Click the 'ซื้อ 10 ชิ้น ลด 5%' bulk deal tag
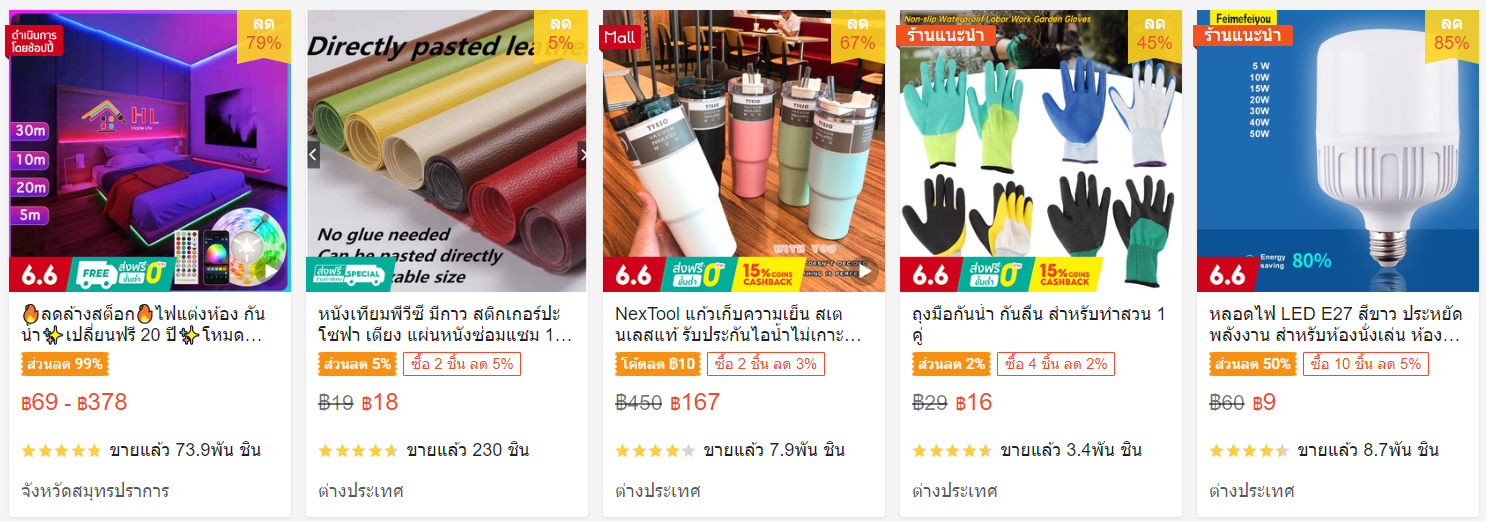Viewport: 1486px width, 522px height. (1365, 364)
